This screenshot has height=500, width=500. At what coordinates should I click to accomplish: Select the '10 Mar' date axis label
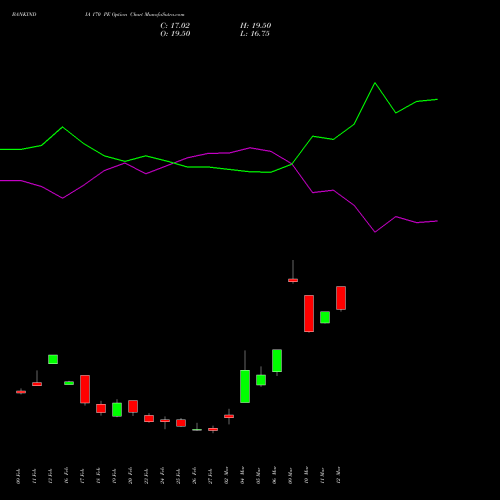306,476
